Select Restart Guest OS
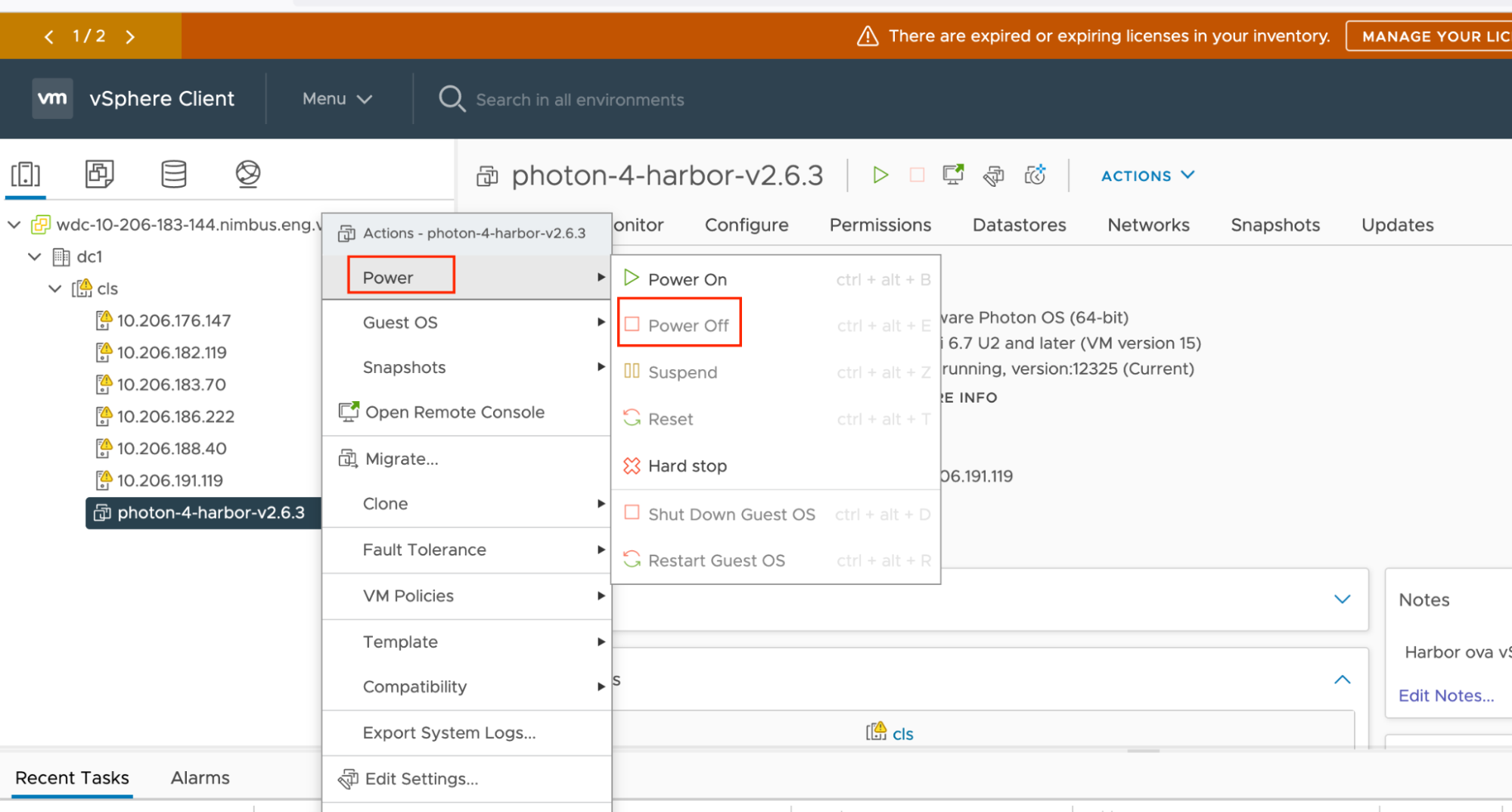 coord(776,560)
